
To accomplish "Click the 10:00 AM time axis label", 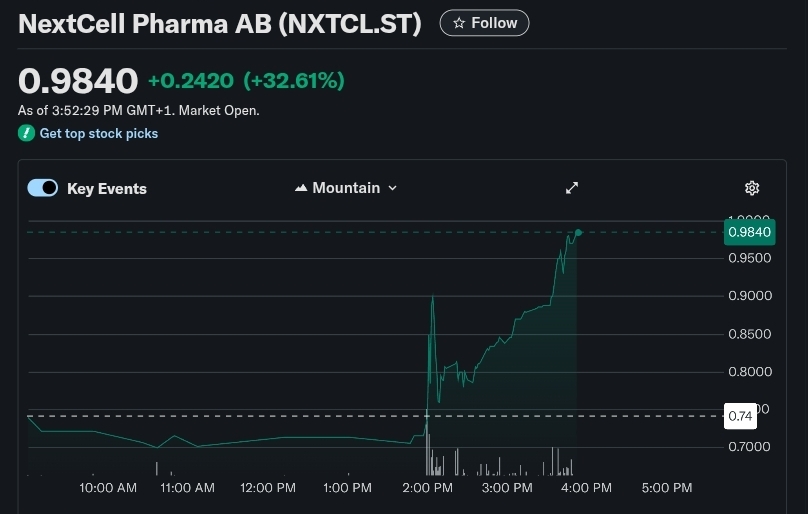I will (108, 488).
